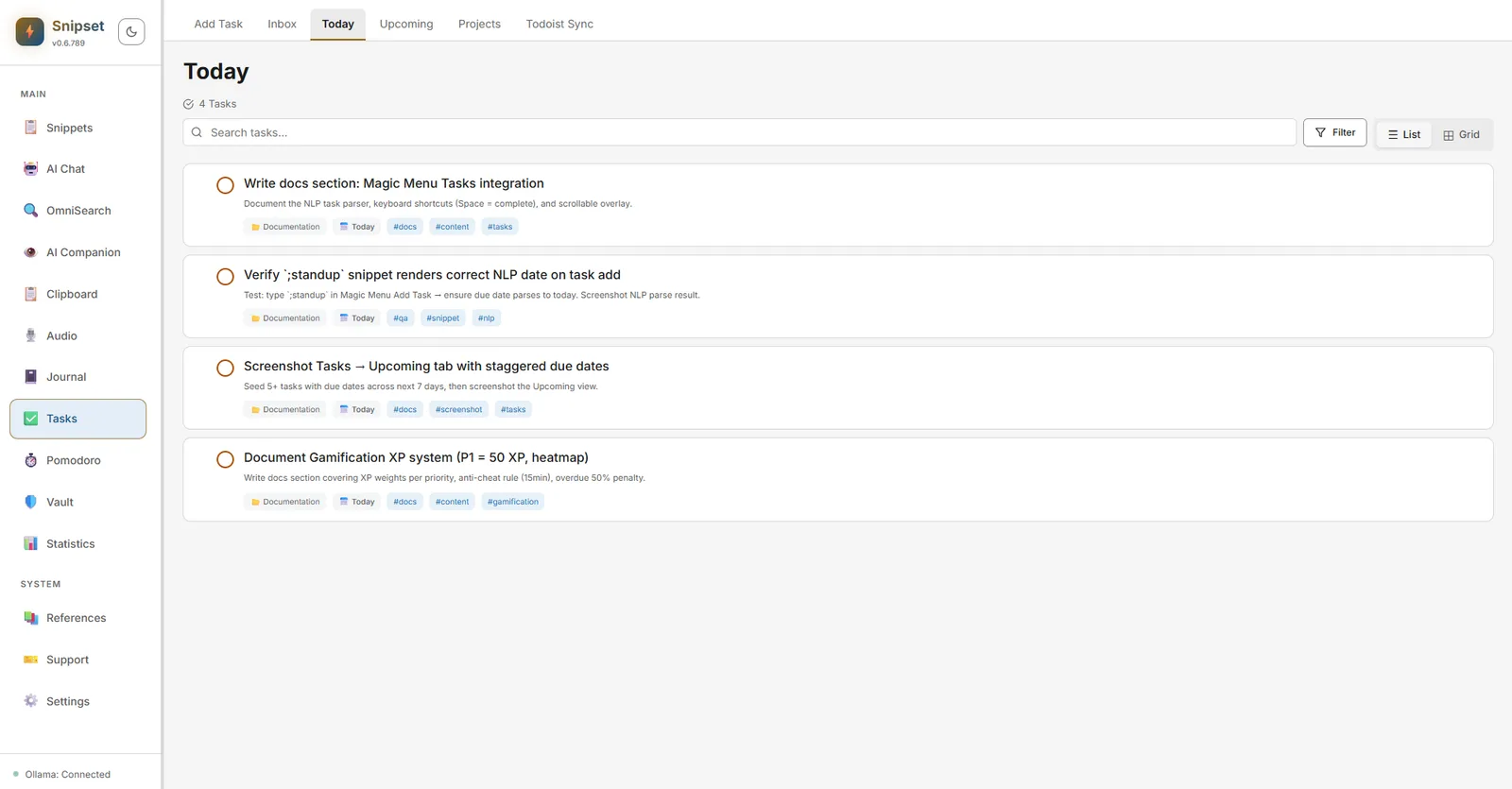
Task: Open the Inbox tab
Action: coord(282,24)
